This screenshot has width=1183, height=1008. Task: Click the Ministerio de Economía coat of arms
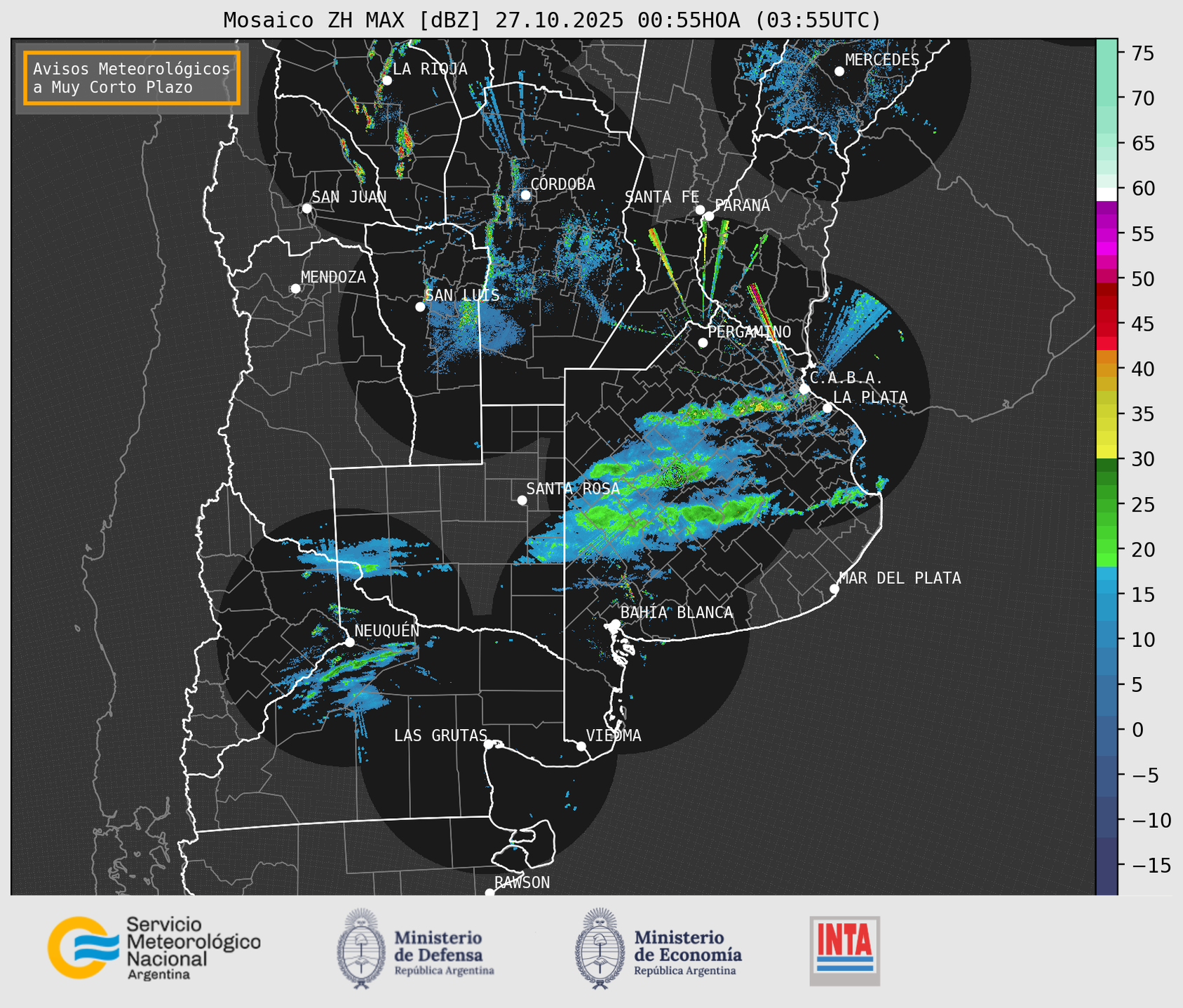tap(599, 949)
